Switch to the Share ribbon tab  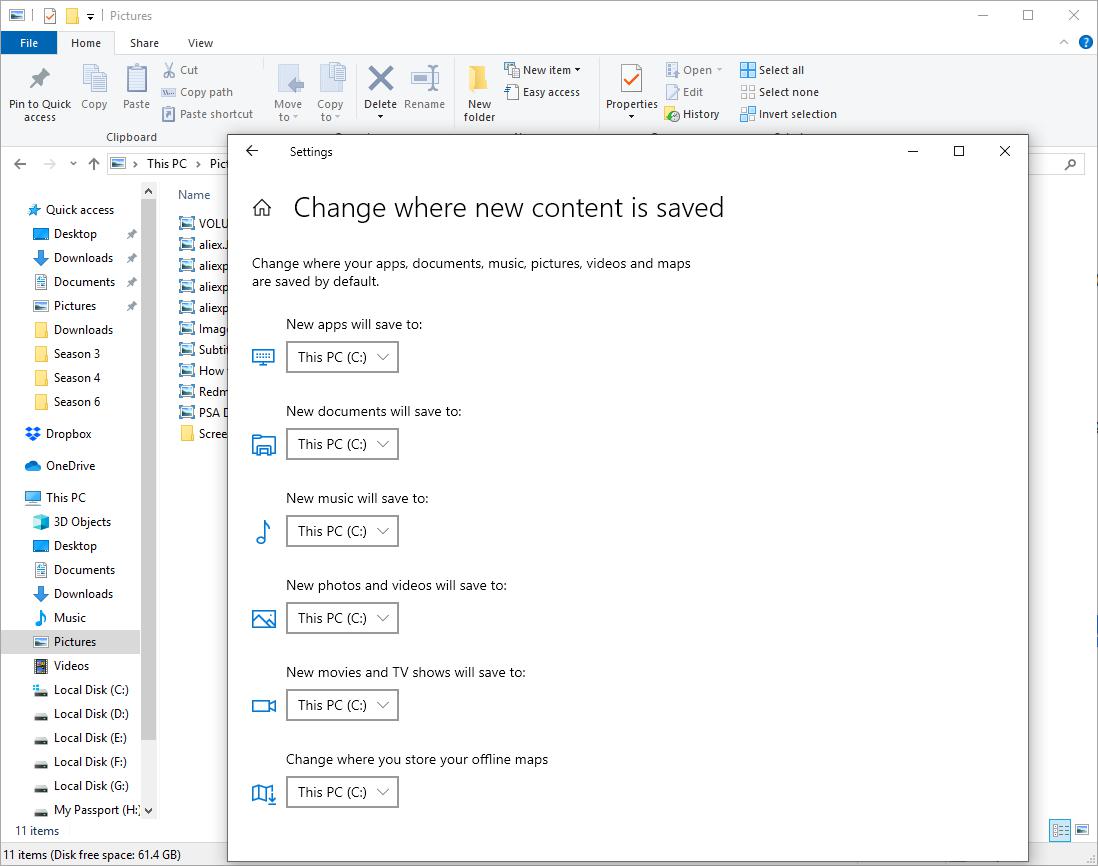144,43
